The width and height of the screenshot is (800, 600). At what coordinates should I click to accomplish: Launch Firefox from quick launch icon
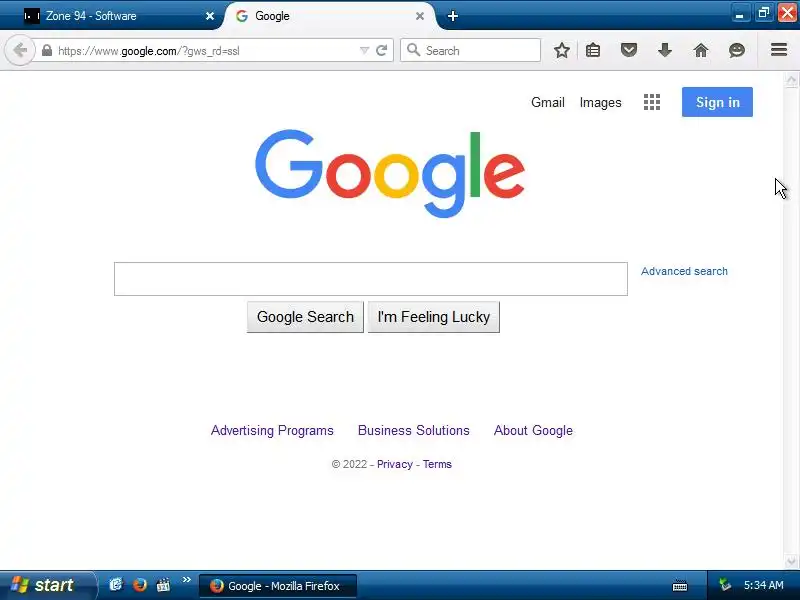pos(139,584)
